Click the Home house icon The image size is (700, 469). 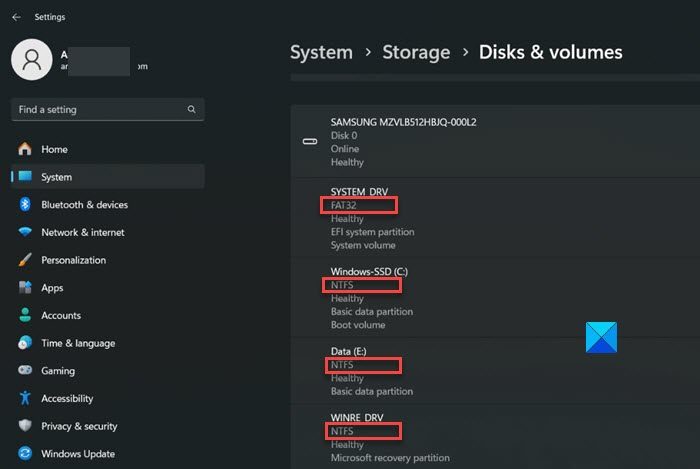25,149
